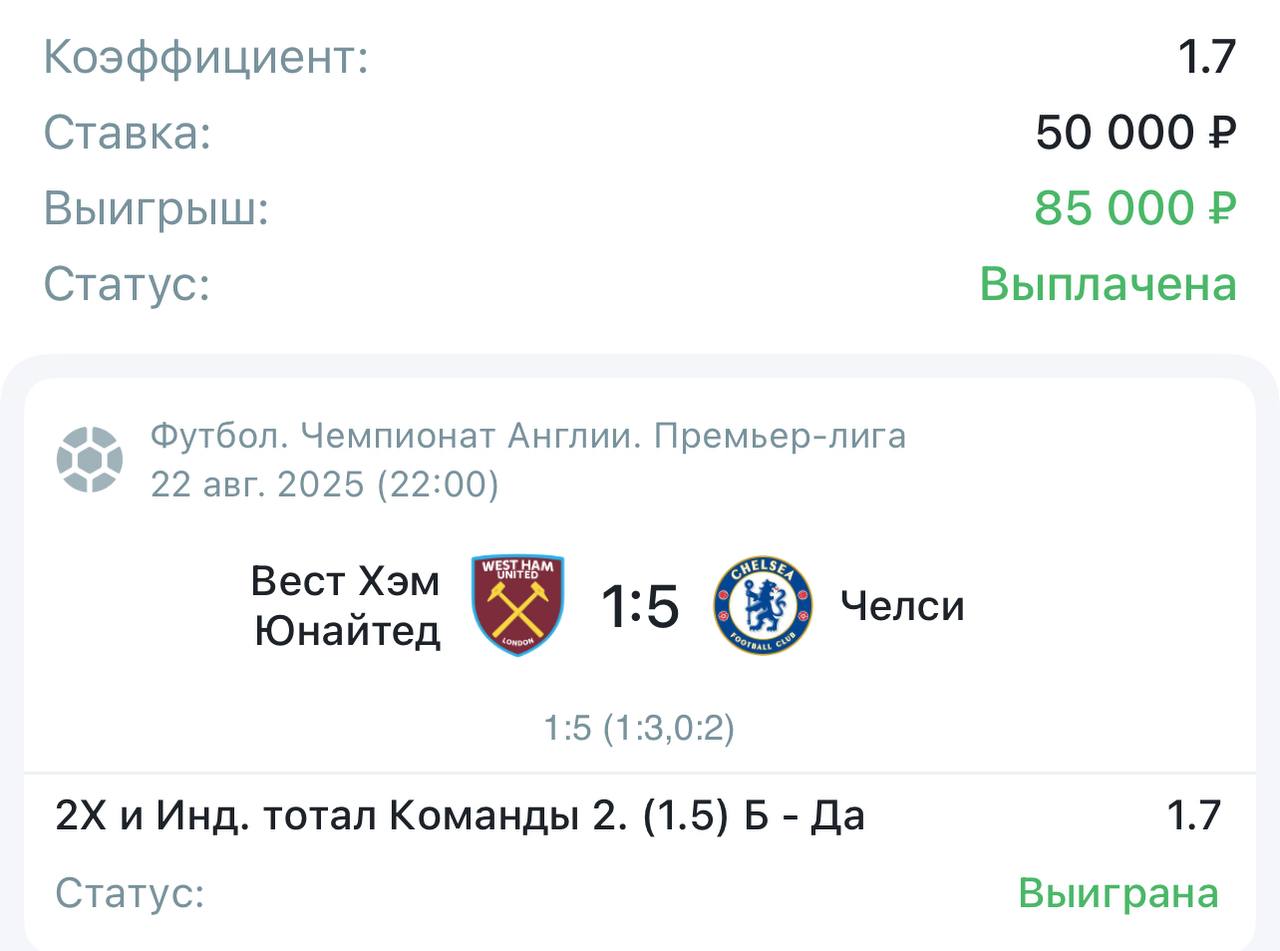Click the gray football sport icon
The image size is (1280, 951).
pyautogui.click(x=90, y=460)
